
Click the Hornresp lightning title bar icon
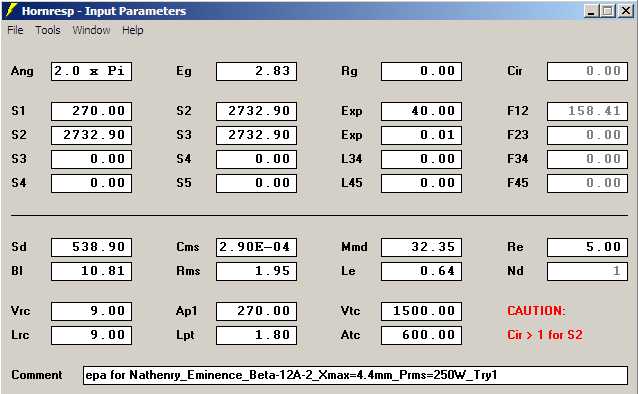(x=11, y=10)
